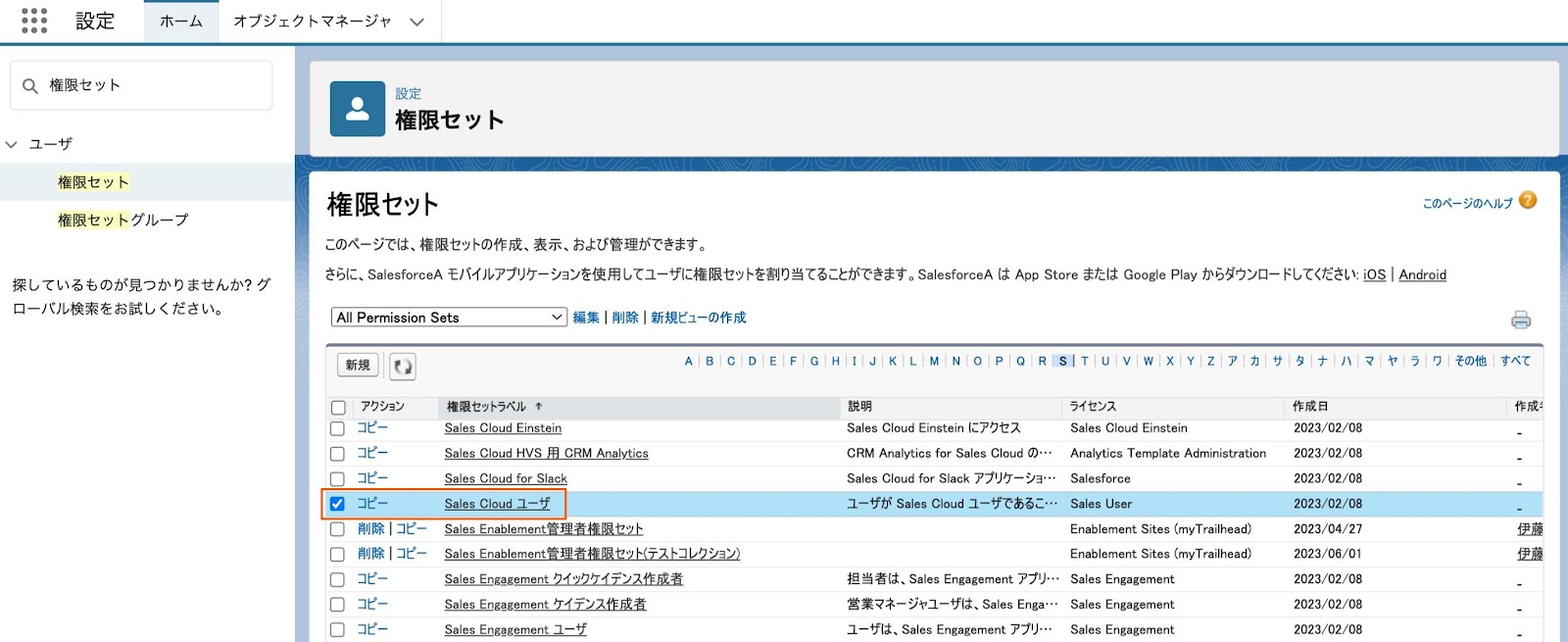Sort by the 説明 column header
Image resolution: width=1568 pixels, height=642 pixels.
pyautogui.click(x=859, y=407)
